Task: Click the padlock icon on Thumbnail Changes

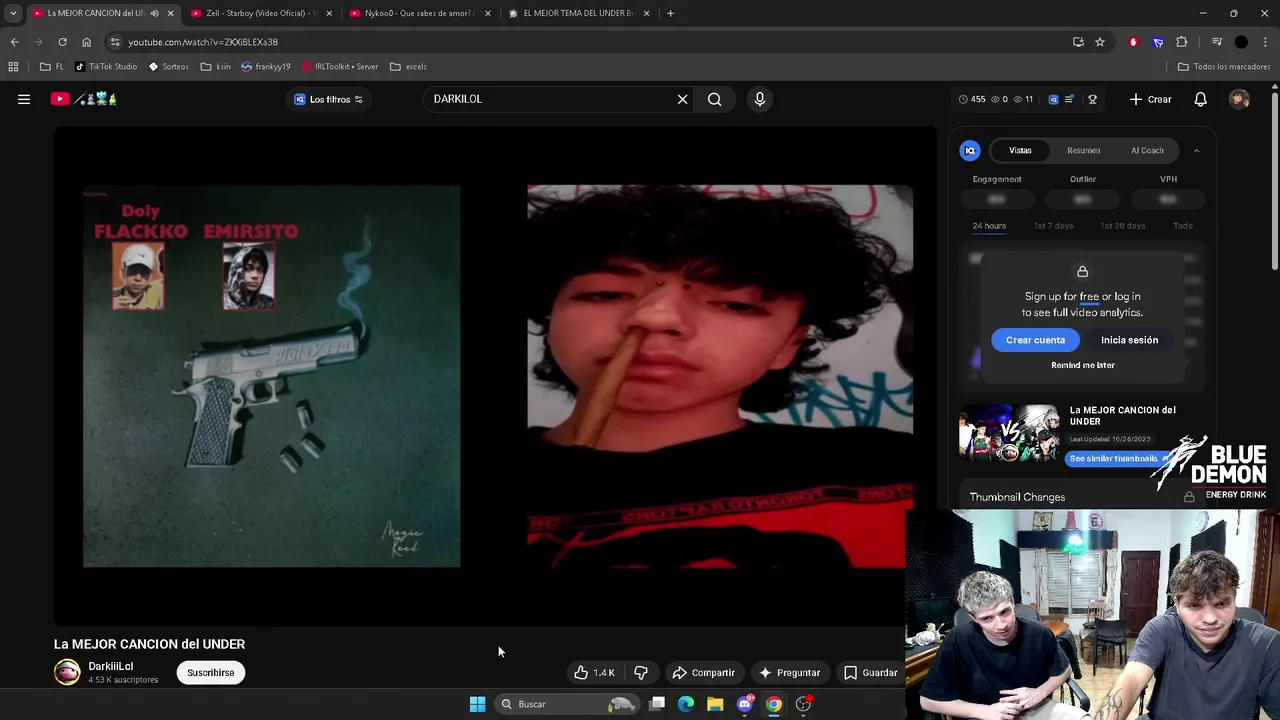Action: click(1189, 497)
